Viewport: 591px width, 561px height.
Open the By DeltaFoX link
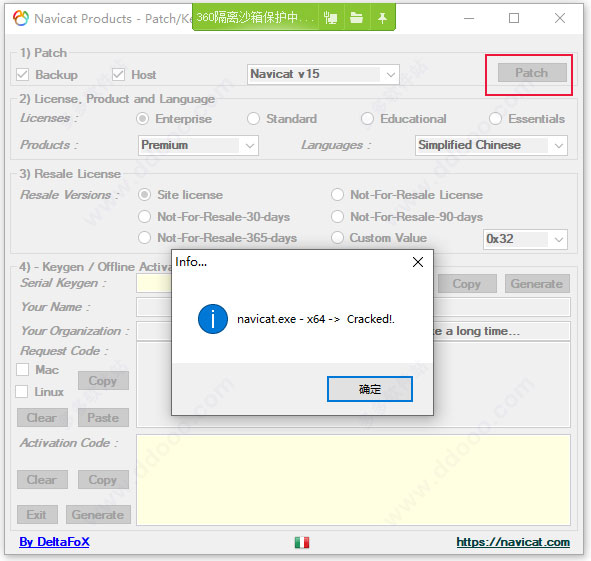(x=54, y=542)
